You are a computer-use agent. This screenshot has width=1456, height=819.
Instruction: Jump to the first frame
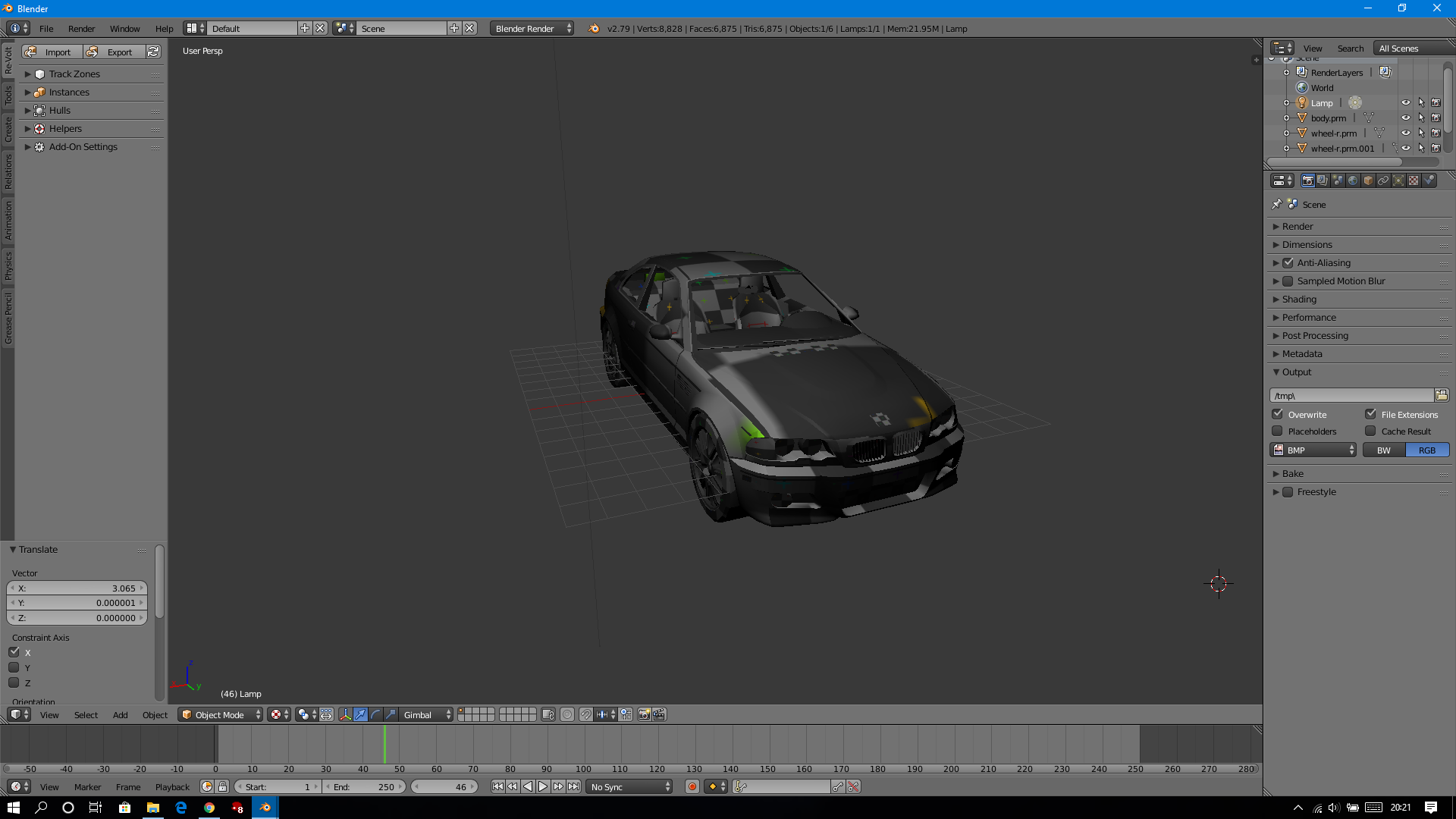coord(497,786)
